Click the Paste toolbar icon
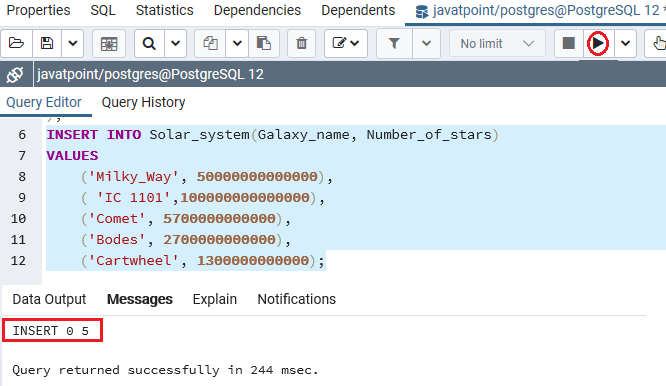 click(264, 43)
